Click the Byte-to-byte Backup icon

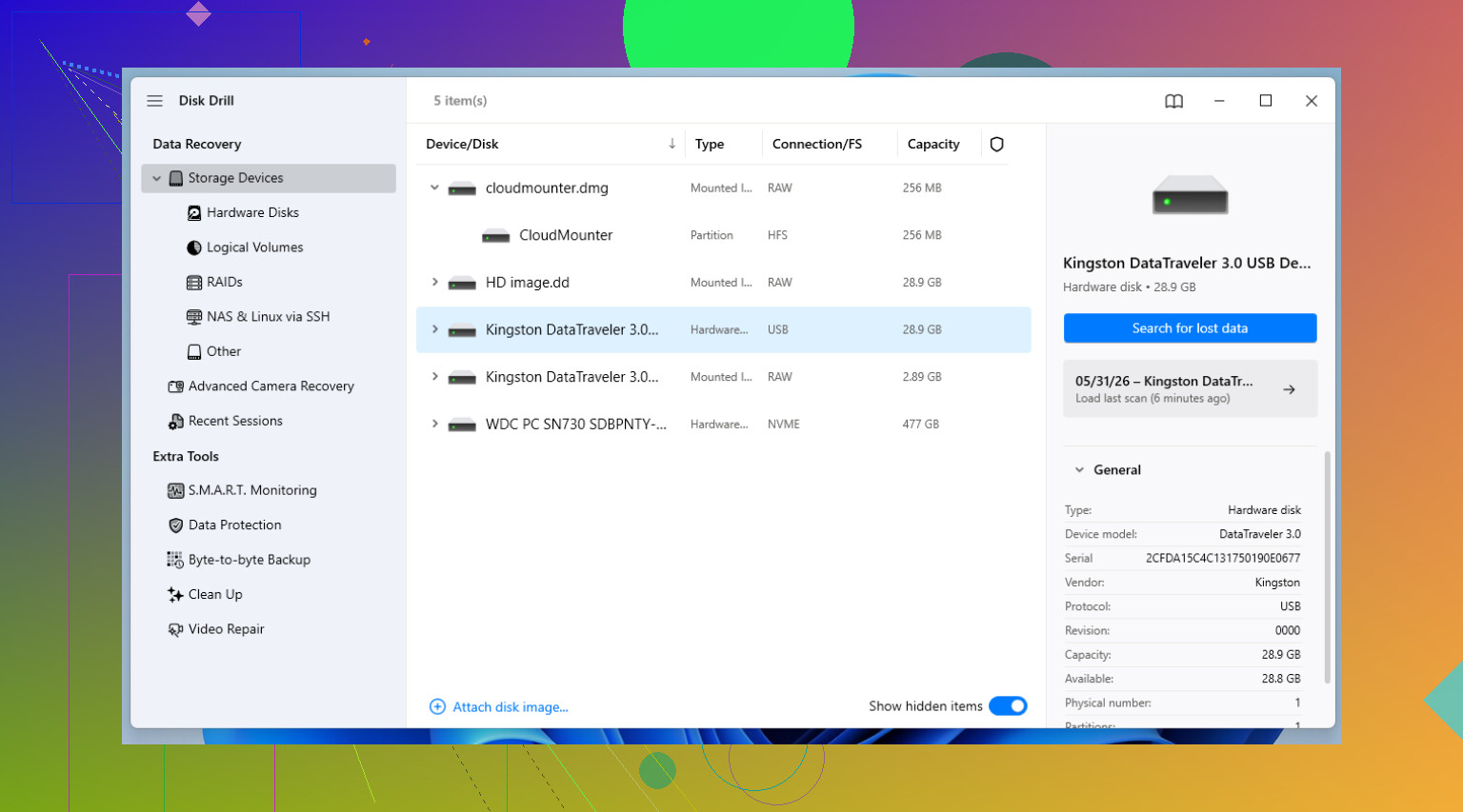pos(175,561)
